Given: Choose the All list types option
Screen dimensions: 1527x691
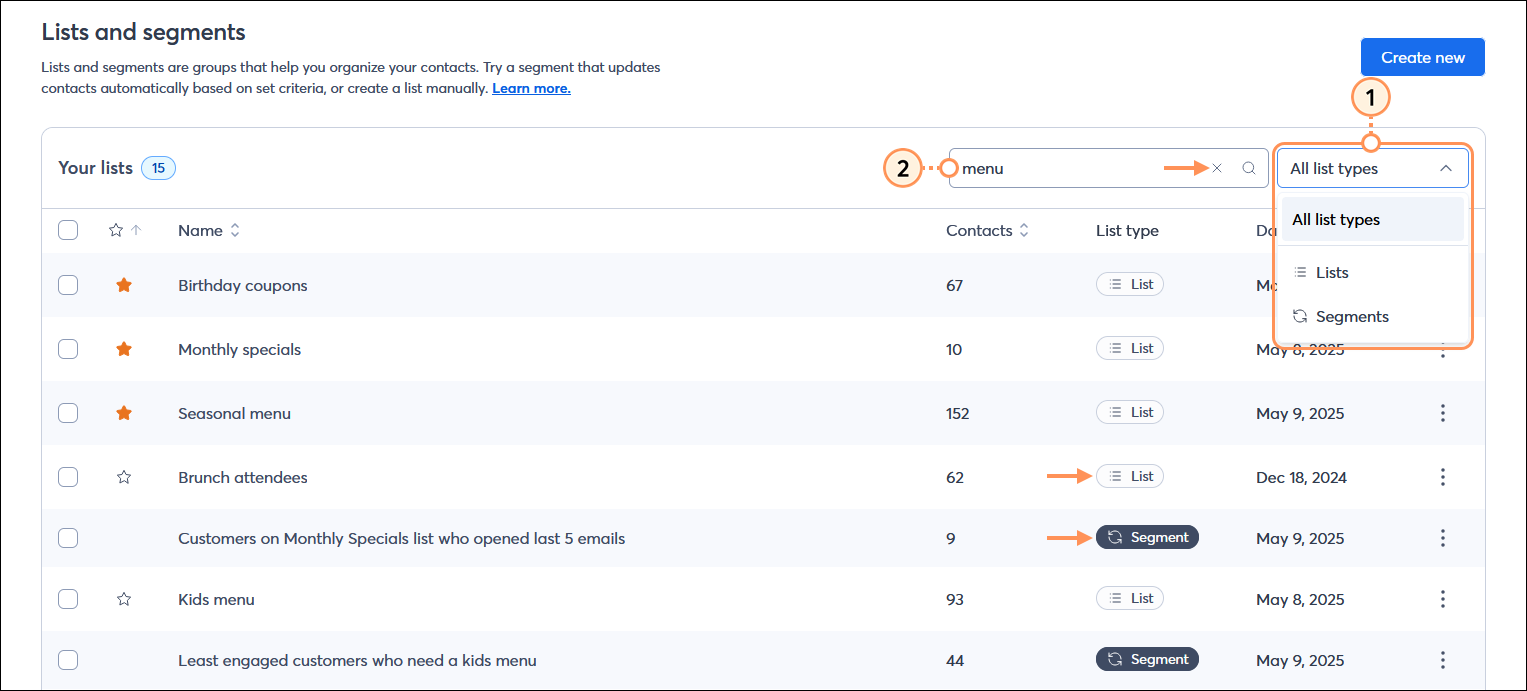Looking at the screenshot, I should click(1336, 219).
